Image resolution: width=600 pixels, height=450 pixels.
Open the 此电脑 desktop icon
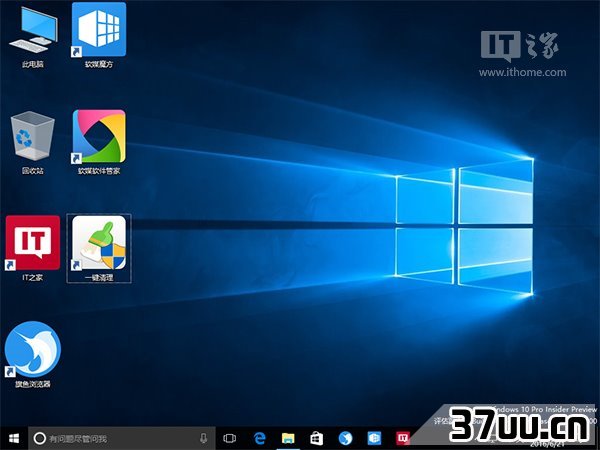pos(33,36)
